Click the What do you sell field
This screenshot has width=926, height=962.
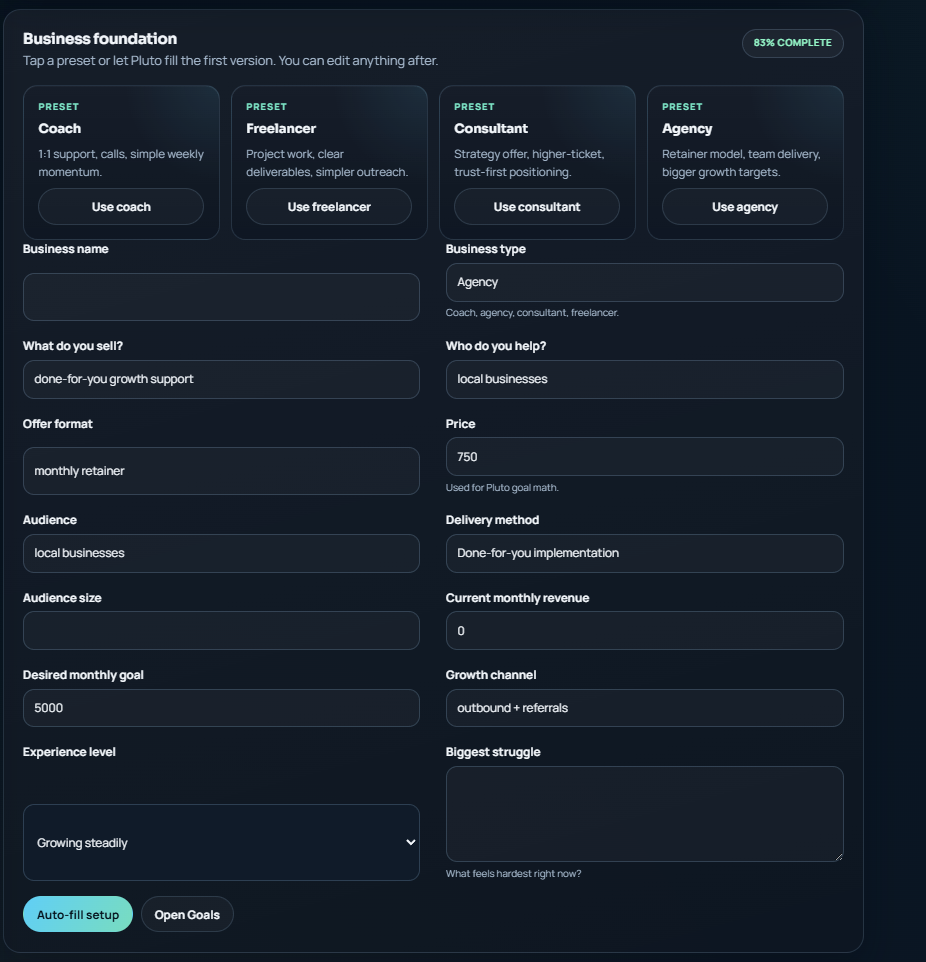pyautogui.click(x=221, y=379)
